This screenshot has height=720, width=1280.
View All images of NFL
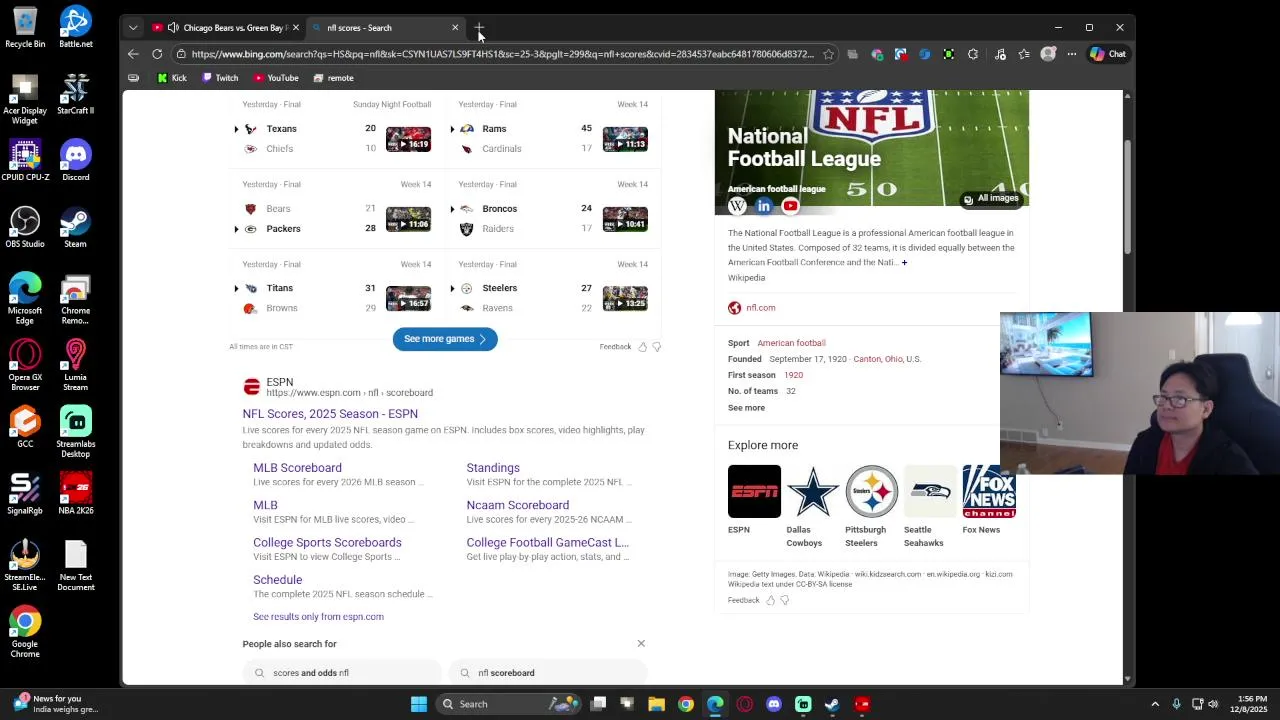(x=991, y=199)
